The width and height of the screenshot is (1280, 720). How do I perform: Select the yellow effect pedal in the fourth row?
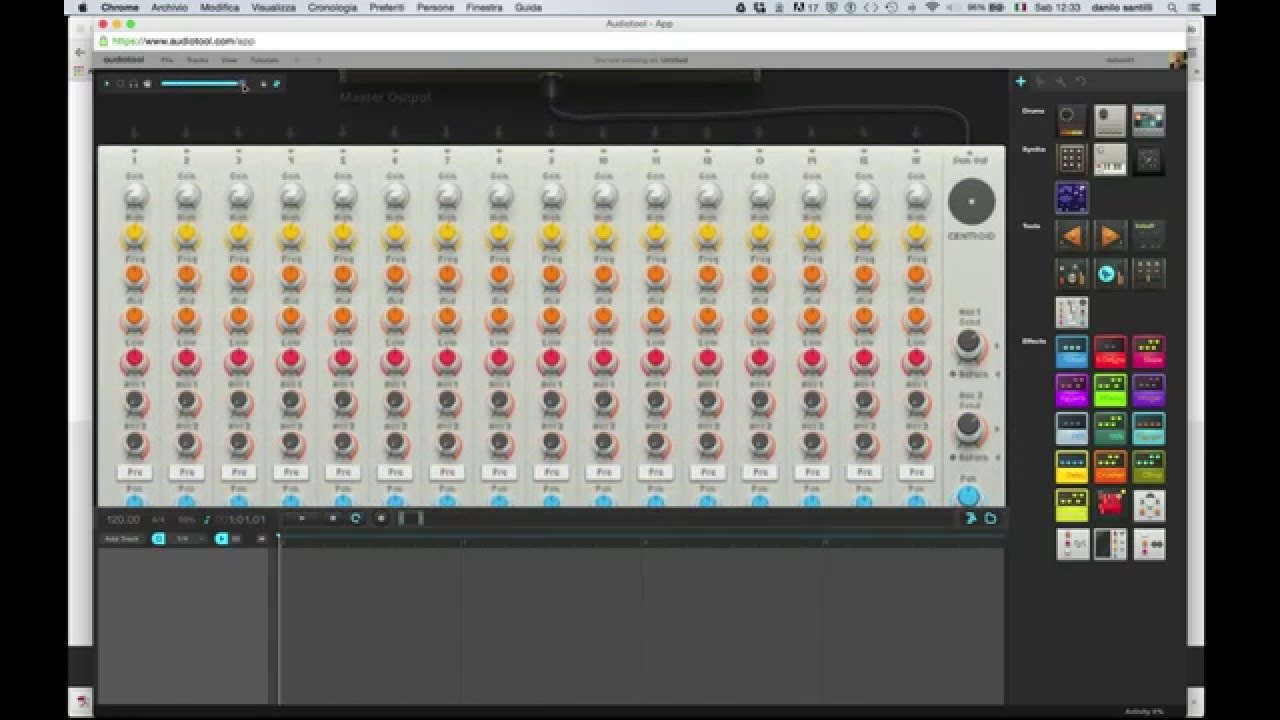tap(1071, 467)
